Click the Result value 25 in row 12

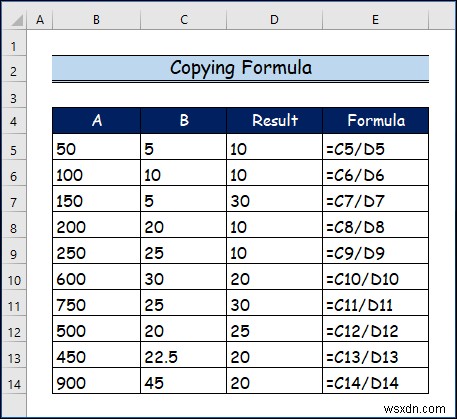click(275, 329)
